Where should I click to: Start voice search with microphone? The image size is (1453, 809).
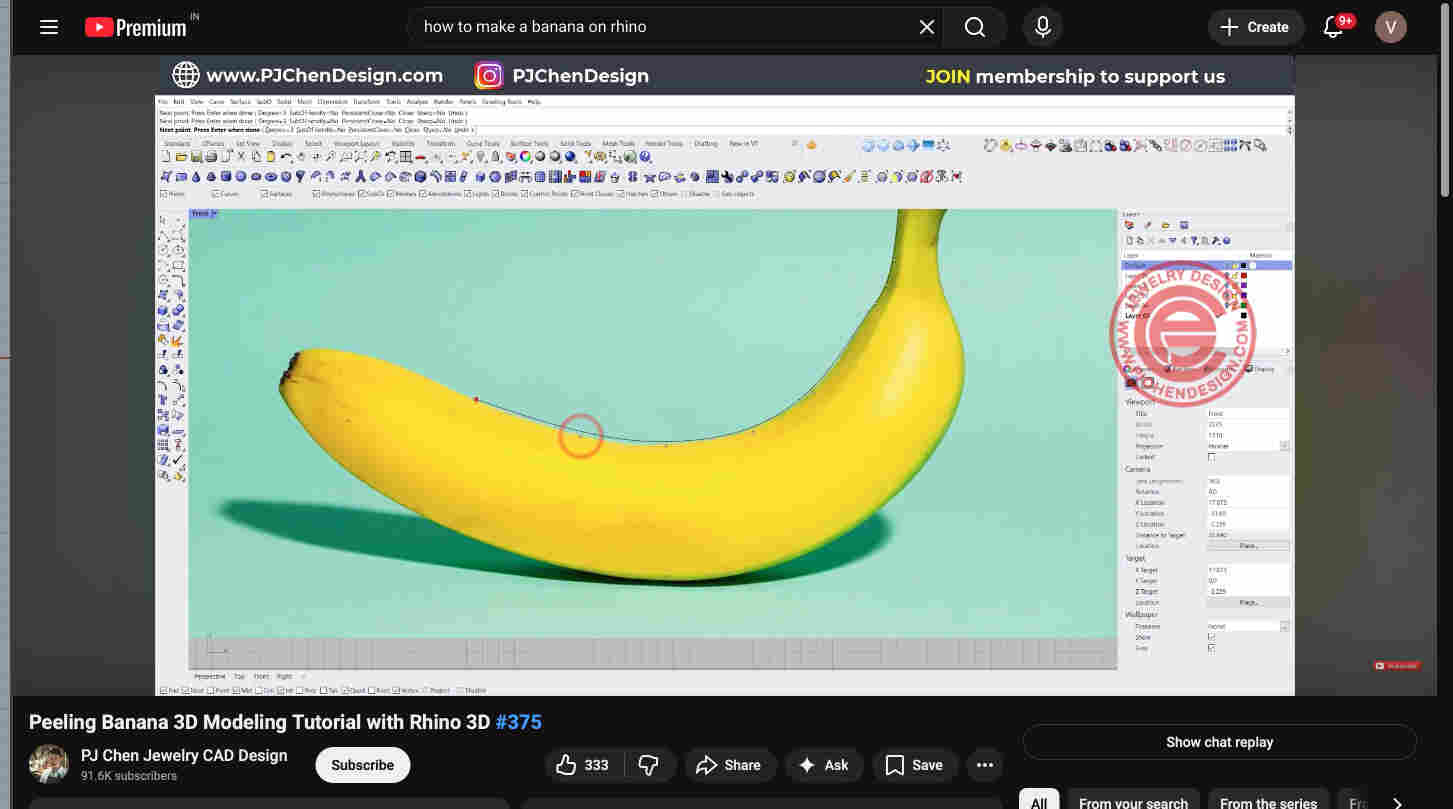click(1042, 27)
